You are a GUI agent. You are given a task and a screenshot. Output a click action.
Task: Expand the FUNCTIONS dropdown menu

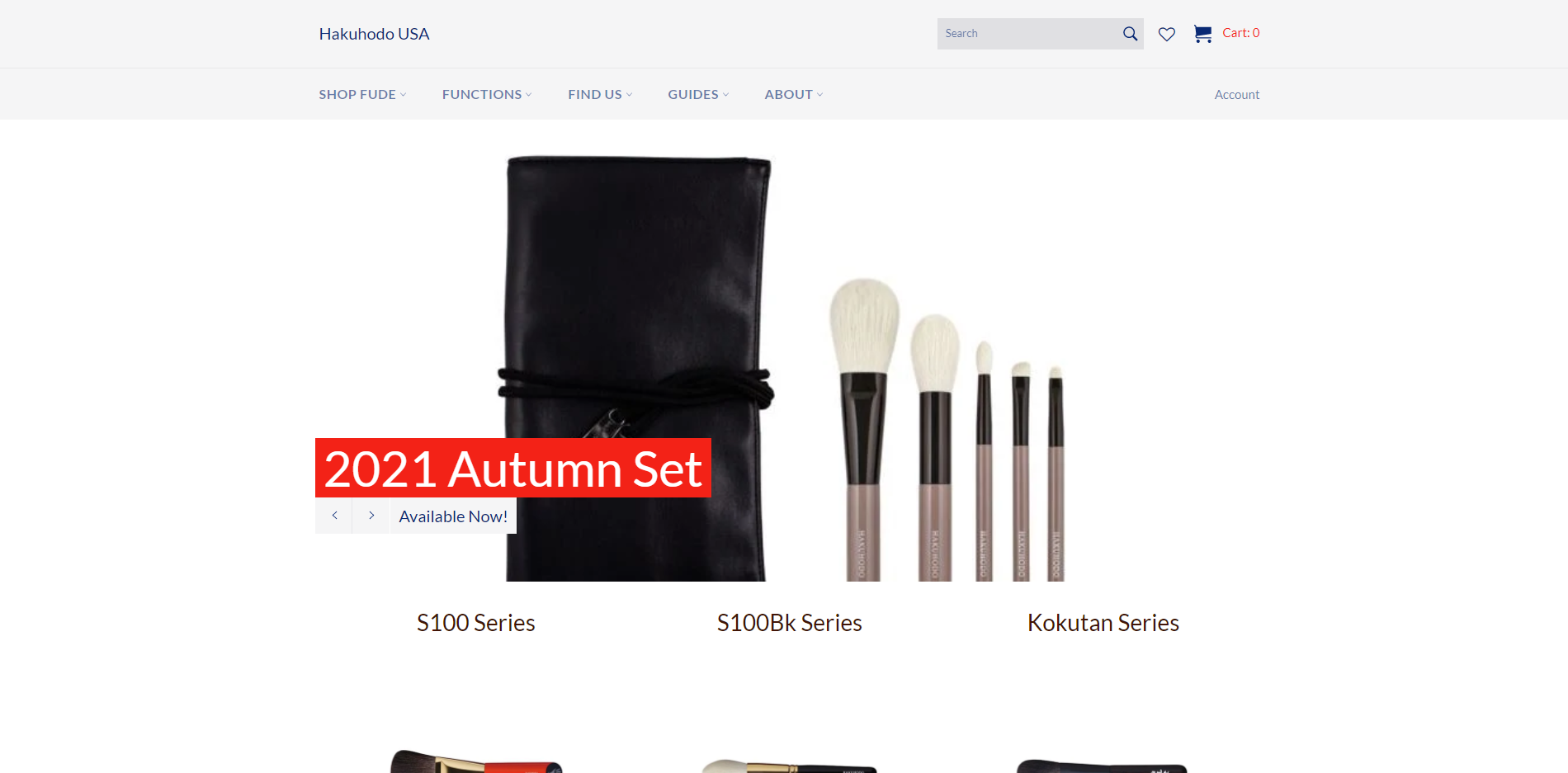(487, 94)
